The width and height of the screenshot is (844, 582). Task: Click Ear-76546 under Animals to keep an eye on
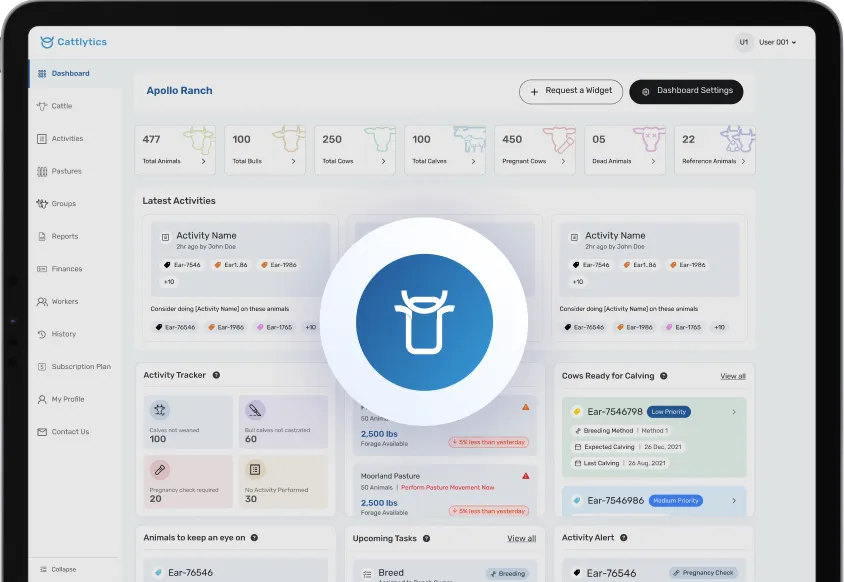pos(190,573)
